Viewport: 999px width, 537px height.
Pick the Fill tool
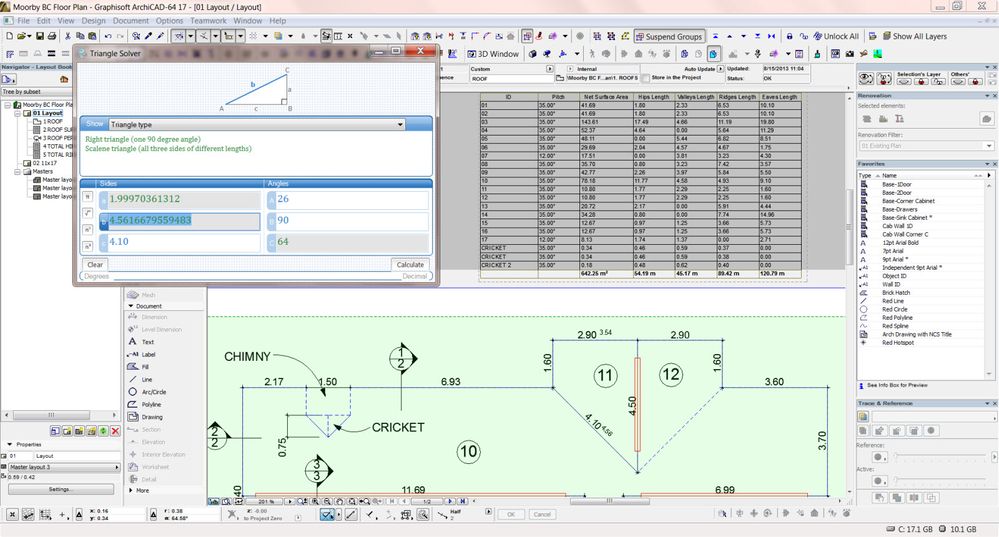pyautogui.click(x=146, y=367)
